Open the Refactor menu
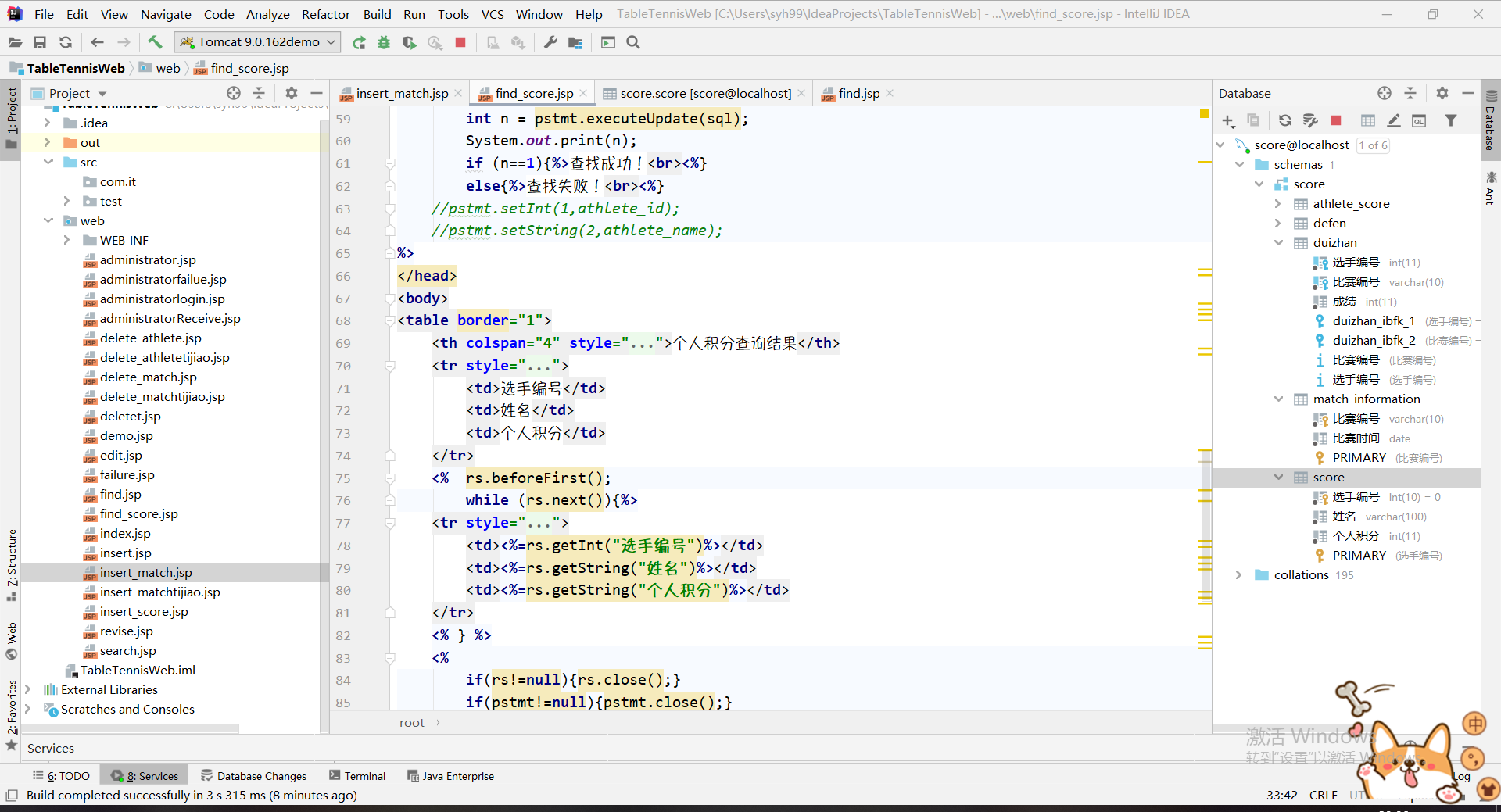The height and width of the screenshot is (812, 1501). 325,14
